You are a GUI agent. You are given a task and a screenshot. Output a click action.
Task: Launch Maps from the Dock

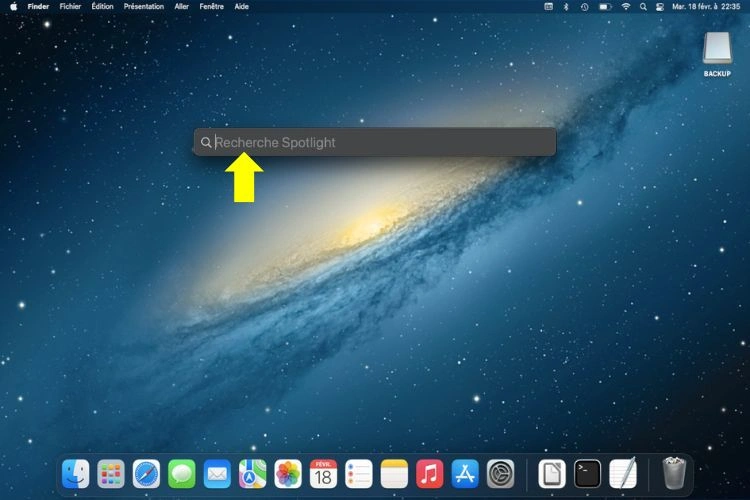click(253, 474)
